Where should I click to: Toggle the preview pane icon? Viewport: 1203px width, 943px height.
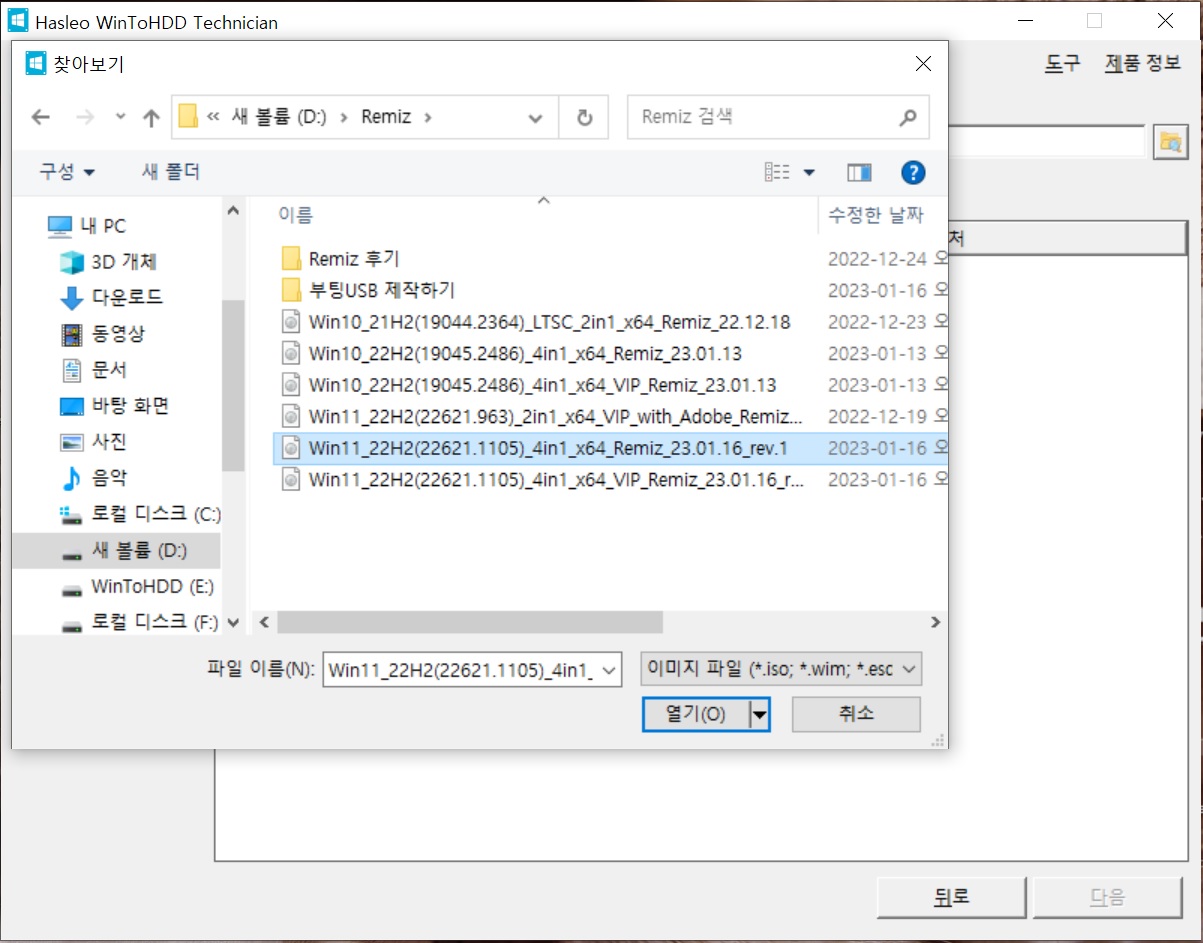[x=859, y=172]
